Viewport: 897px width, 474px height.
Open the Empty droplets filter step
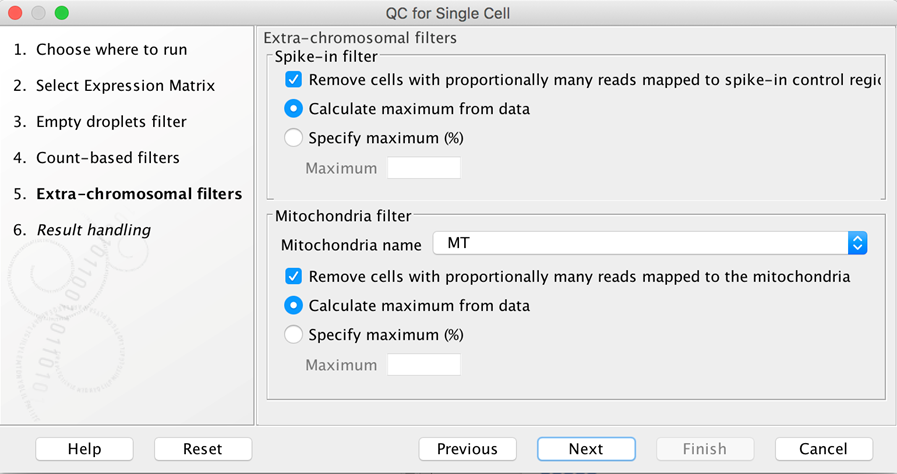click(111, 122)
